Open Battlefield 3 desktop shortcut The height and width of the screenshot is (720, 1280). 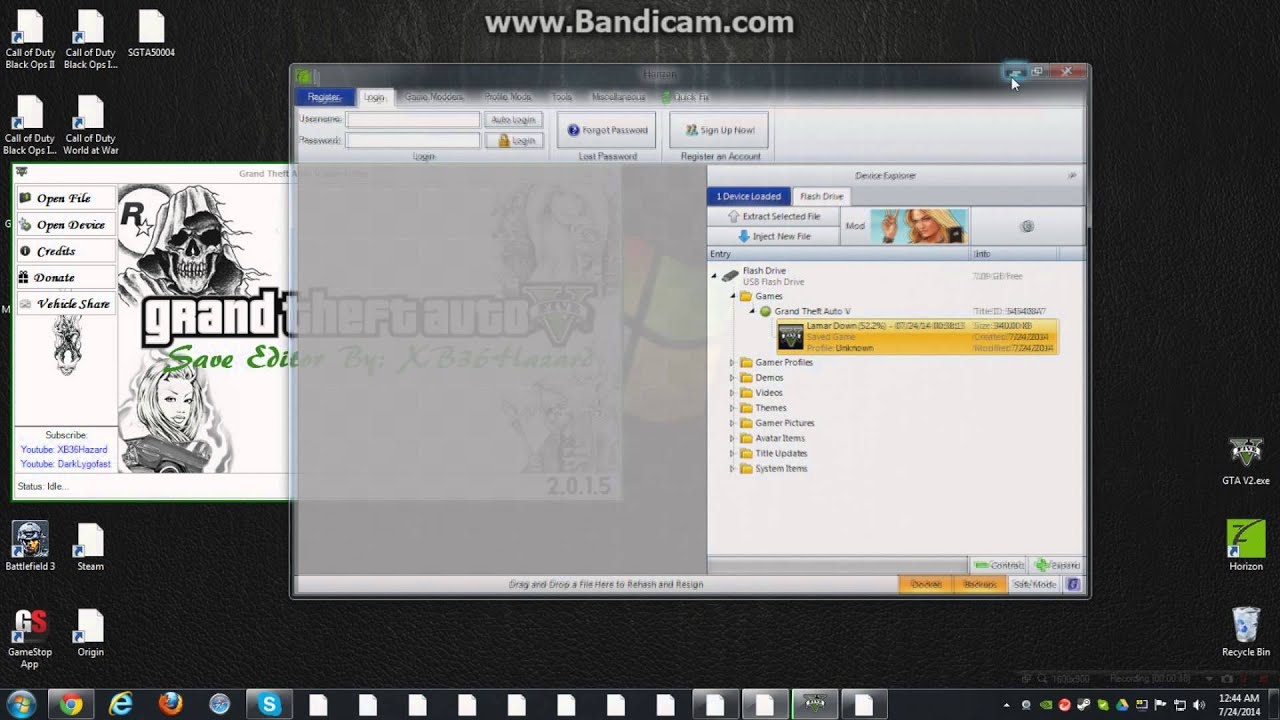pyautogui.click(x=30, y=545)
